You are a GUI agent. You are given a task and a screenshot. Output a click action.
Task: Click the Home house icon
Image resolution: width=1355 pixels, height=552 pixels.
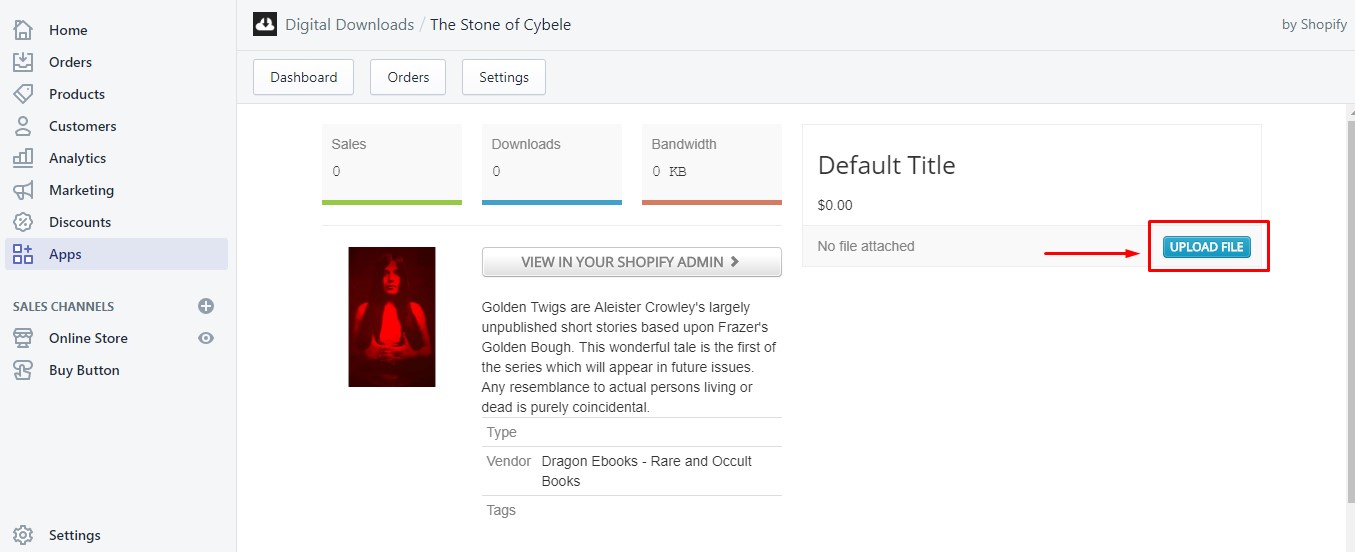23,30
